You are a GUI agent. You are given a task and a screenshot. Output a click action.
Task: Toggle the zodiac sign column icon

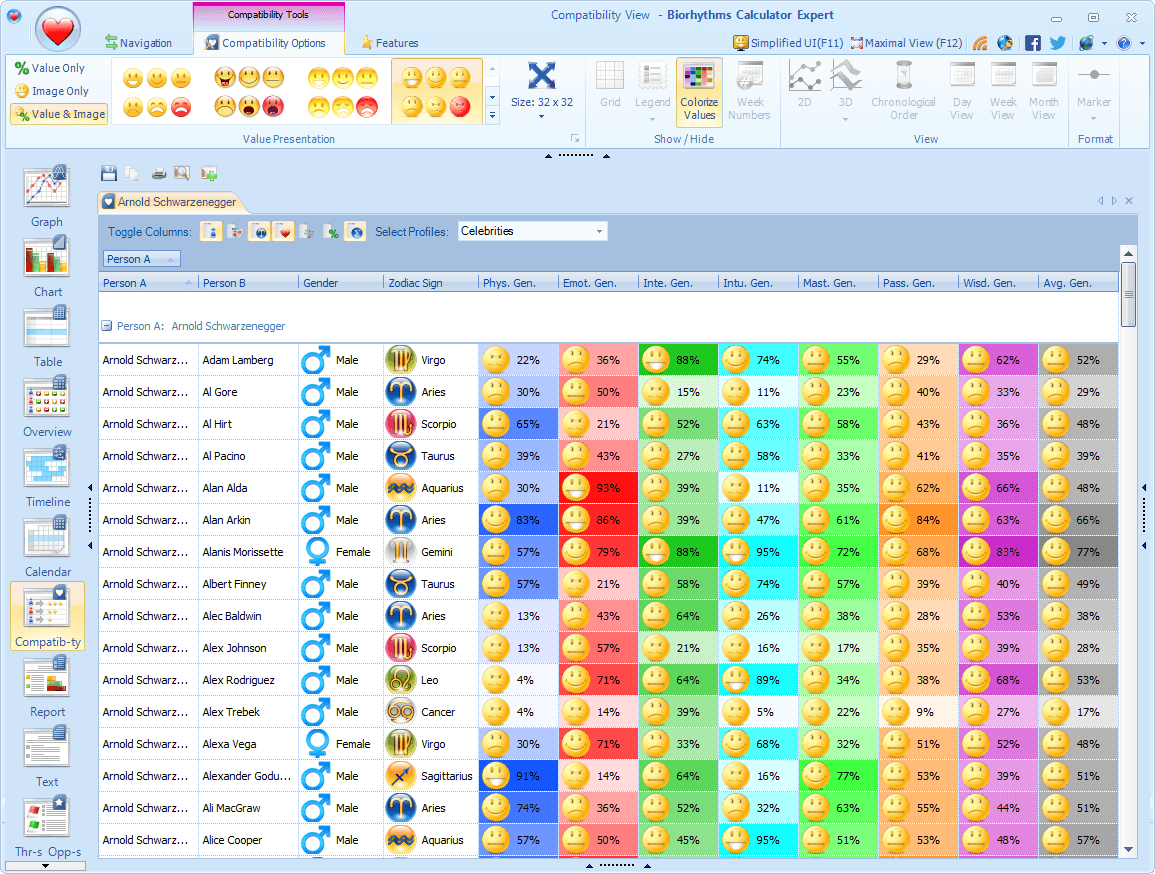[259, 232]
